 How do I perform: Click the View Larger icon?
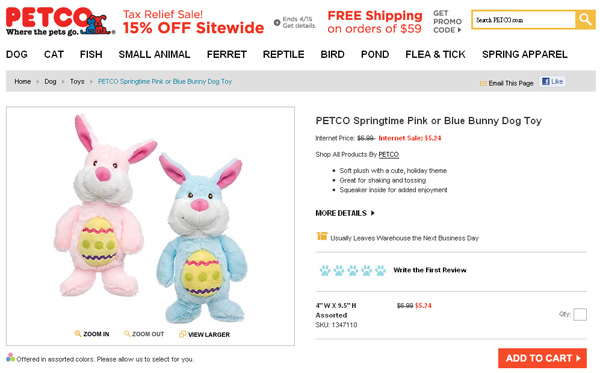pos(183,334)
